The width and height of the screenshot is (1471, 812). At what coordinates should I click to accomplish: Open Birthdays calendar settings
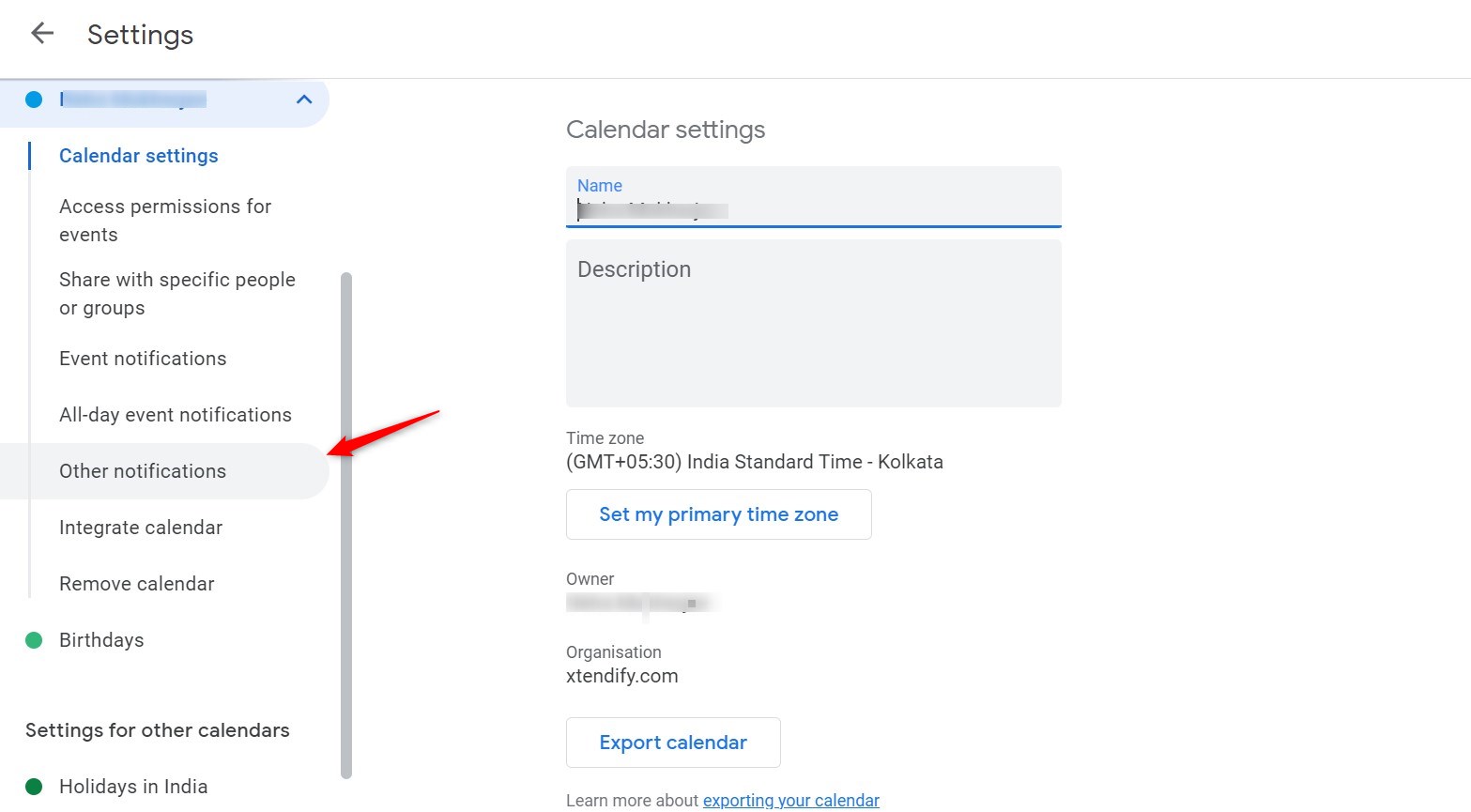[x=101, y=640]
